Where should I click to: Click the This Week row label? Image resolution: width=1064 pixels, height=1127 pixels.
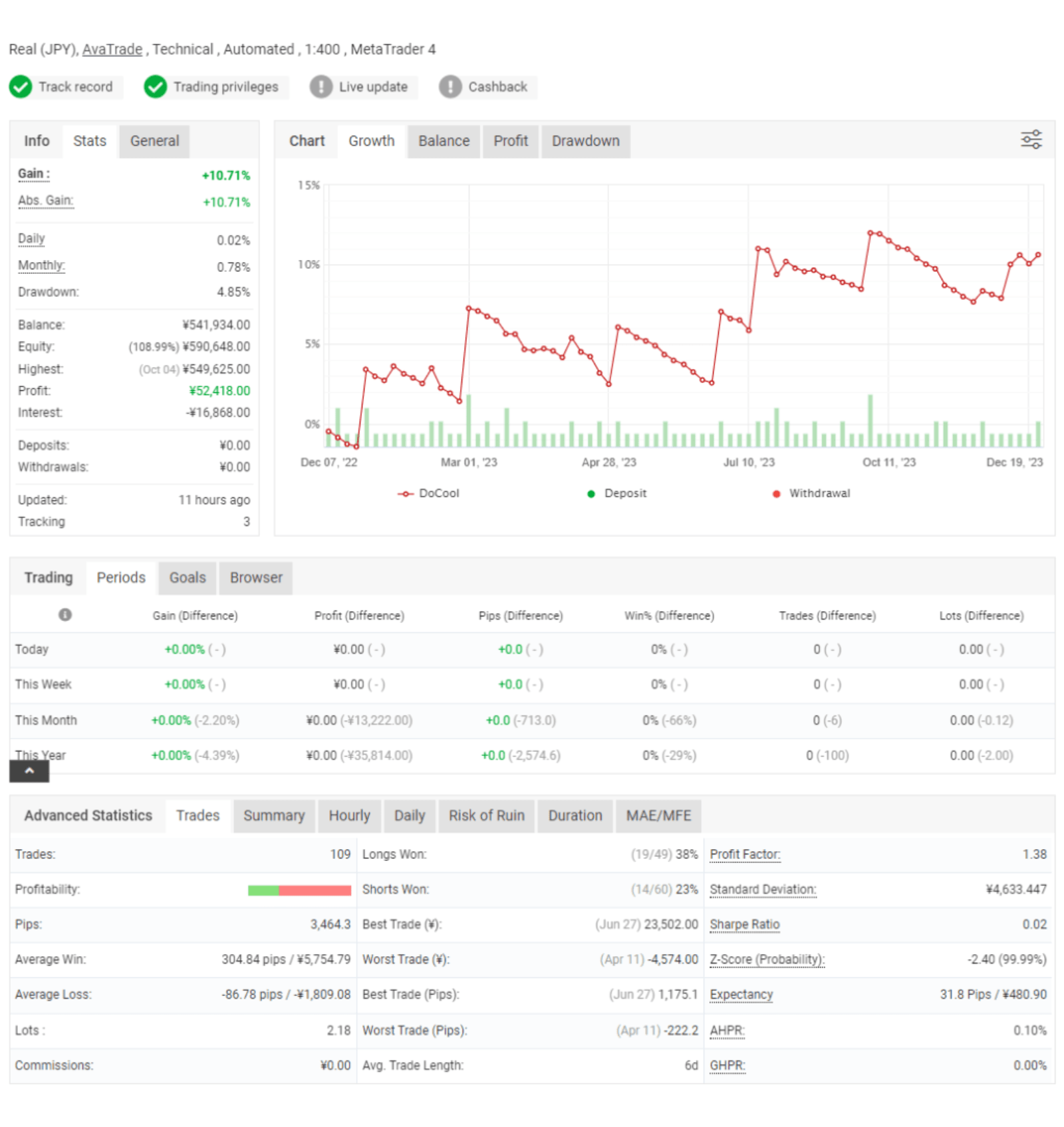coord(43,685)
